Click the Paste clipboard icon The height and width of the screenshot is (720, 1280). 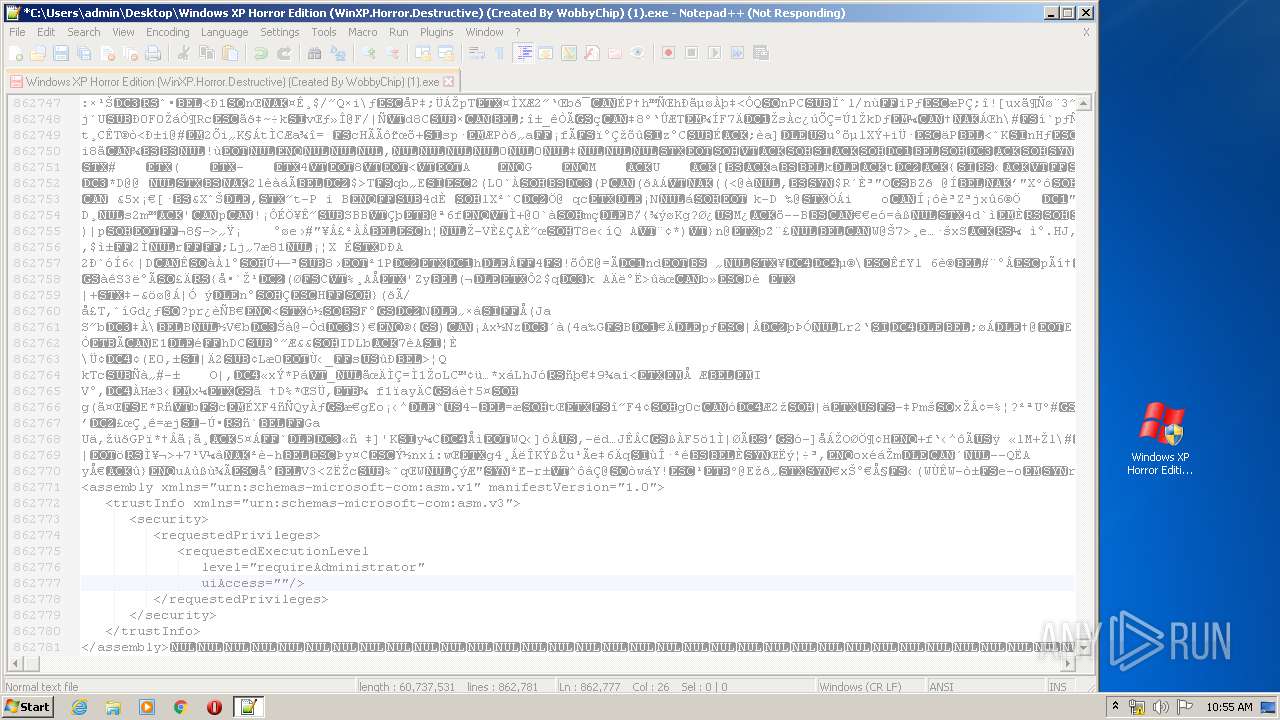coord(230,53)
